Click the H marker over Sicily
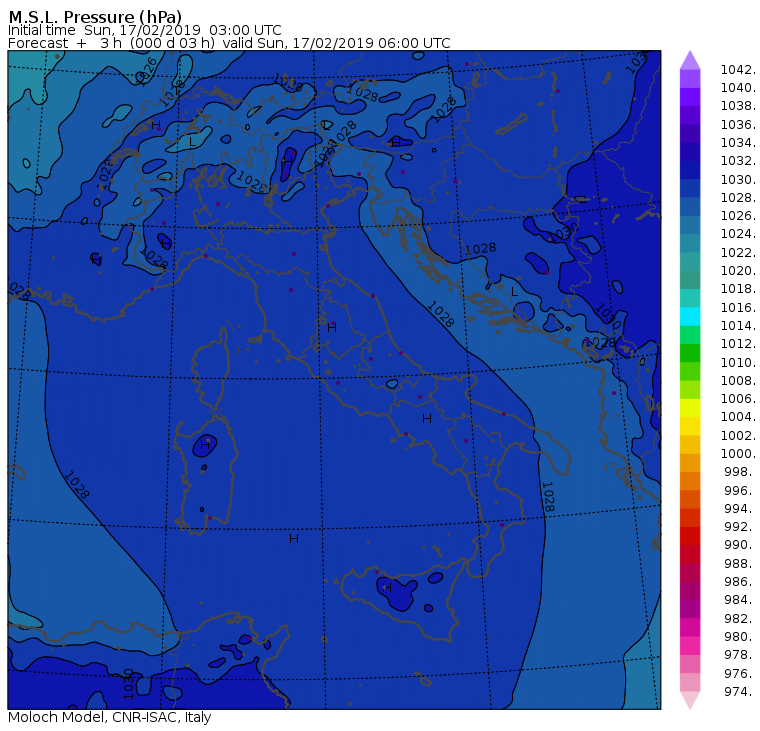 (387, 588)
